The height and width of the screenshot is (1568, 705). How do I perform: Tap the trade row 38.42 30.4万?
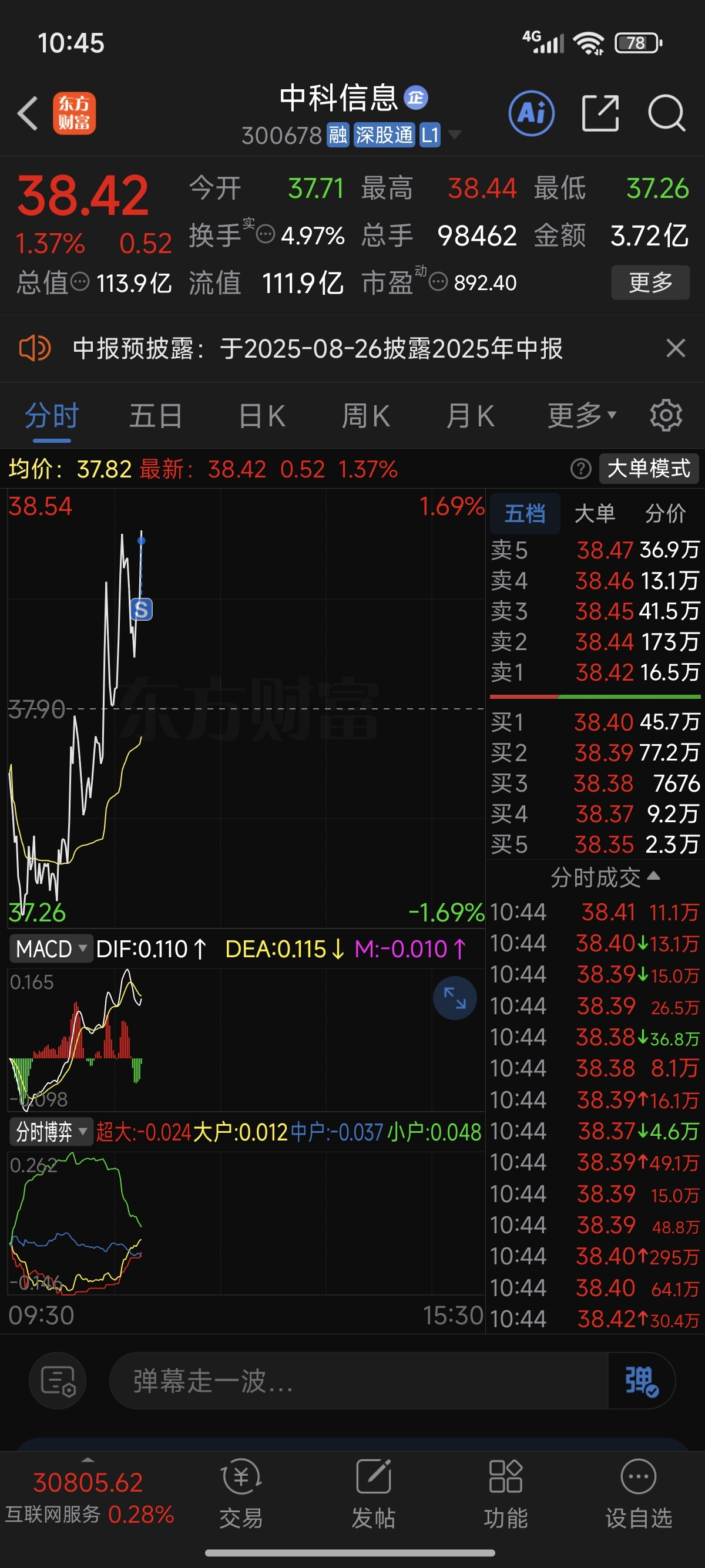pyautogui.click(x=595, y=1319)
